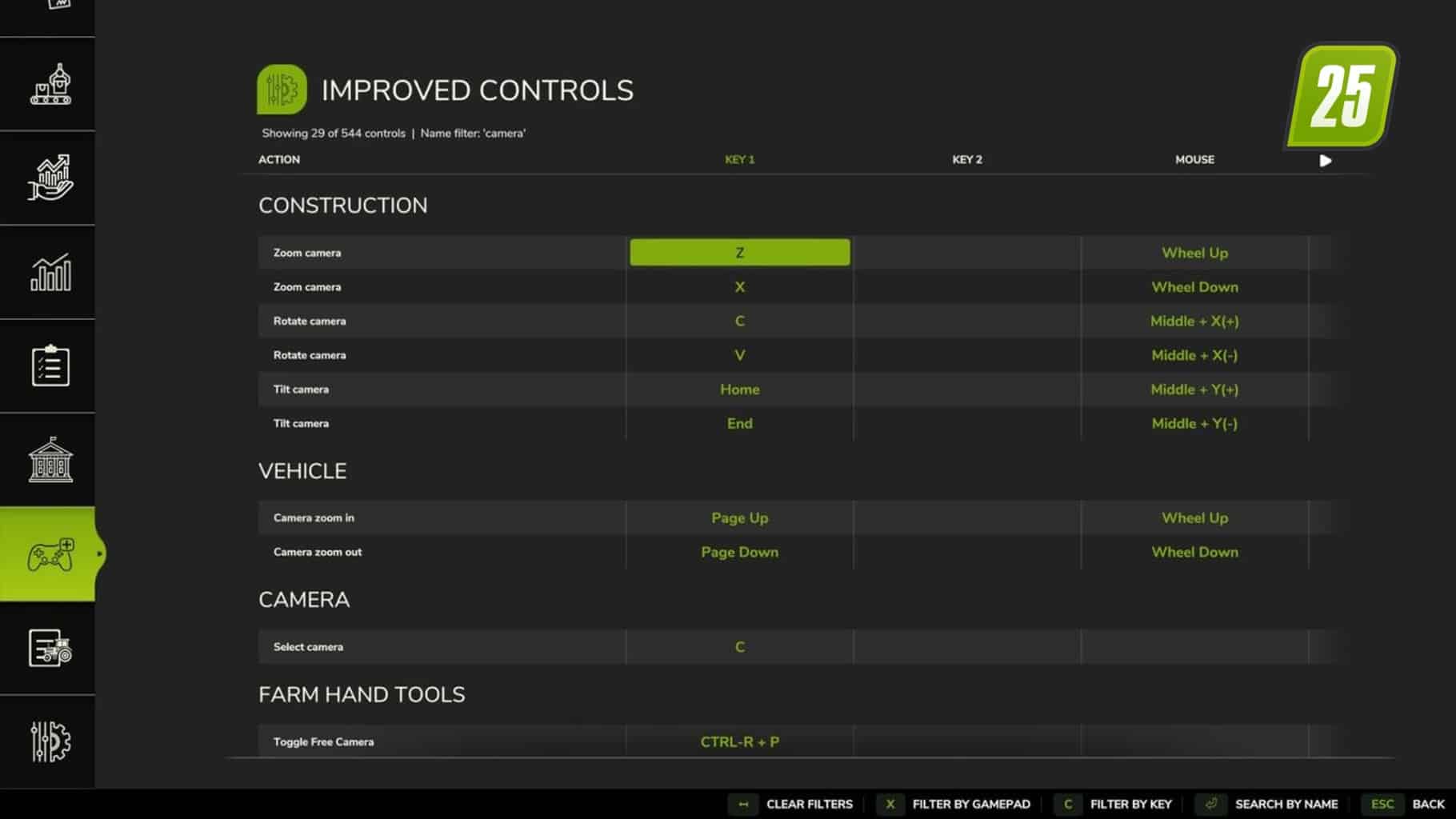1456x819 pixels.
Task: Click the MOUSE column header
Action: tap(1194, 160)
